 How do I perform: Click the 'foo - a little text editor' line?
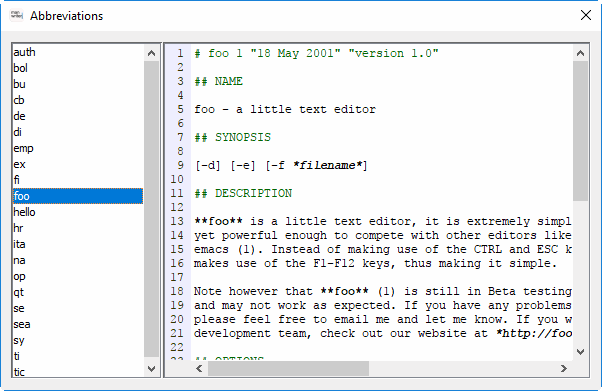[x=285, y=109]
